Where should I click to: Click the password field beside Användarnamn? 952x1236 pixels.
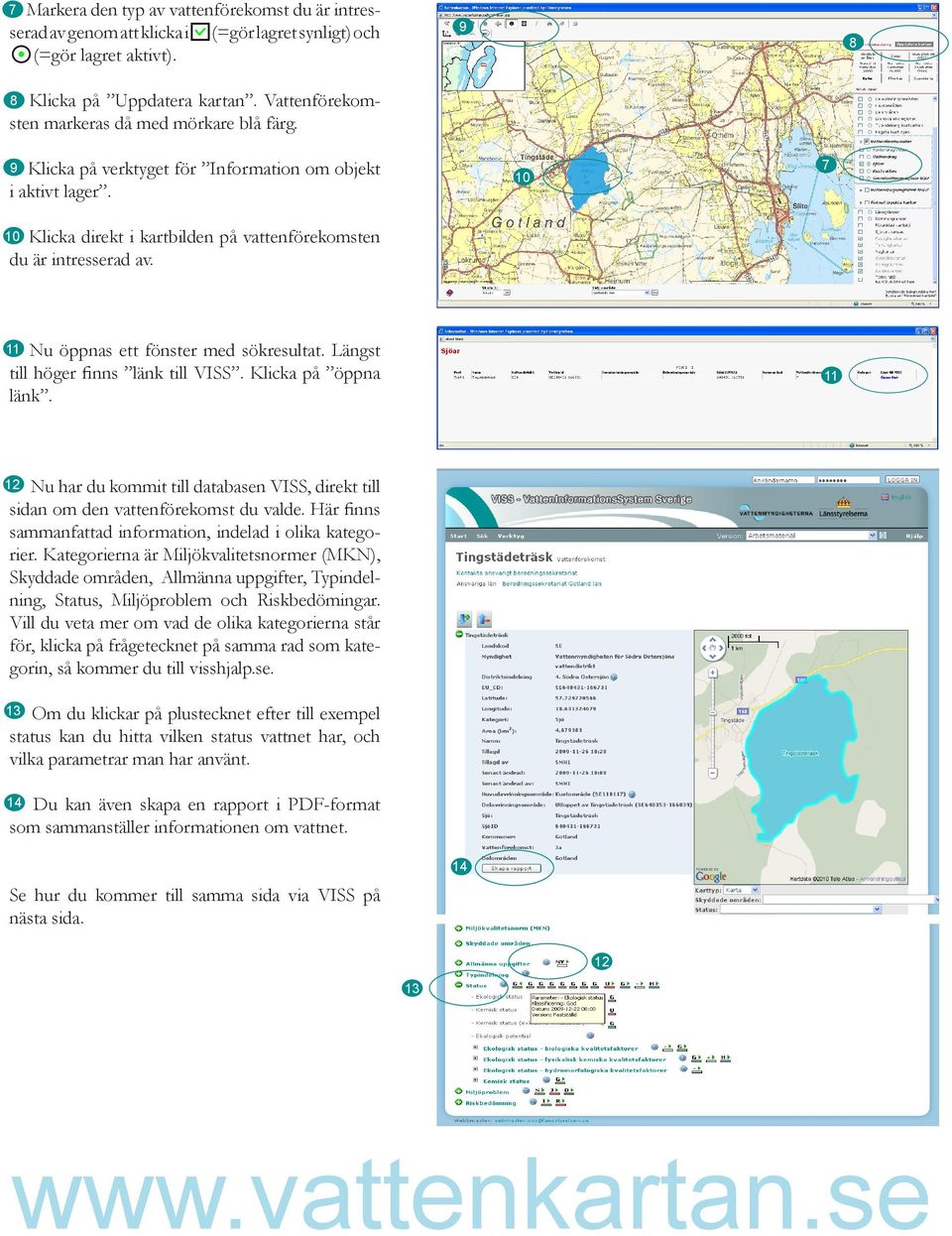pyautogui.click(x=849, y=479)
